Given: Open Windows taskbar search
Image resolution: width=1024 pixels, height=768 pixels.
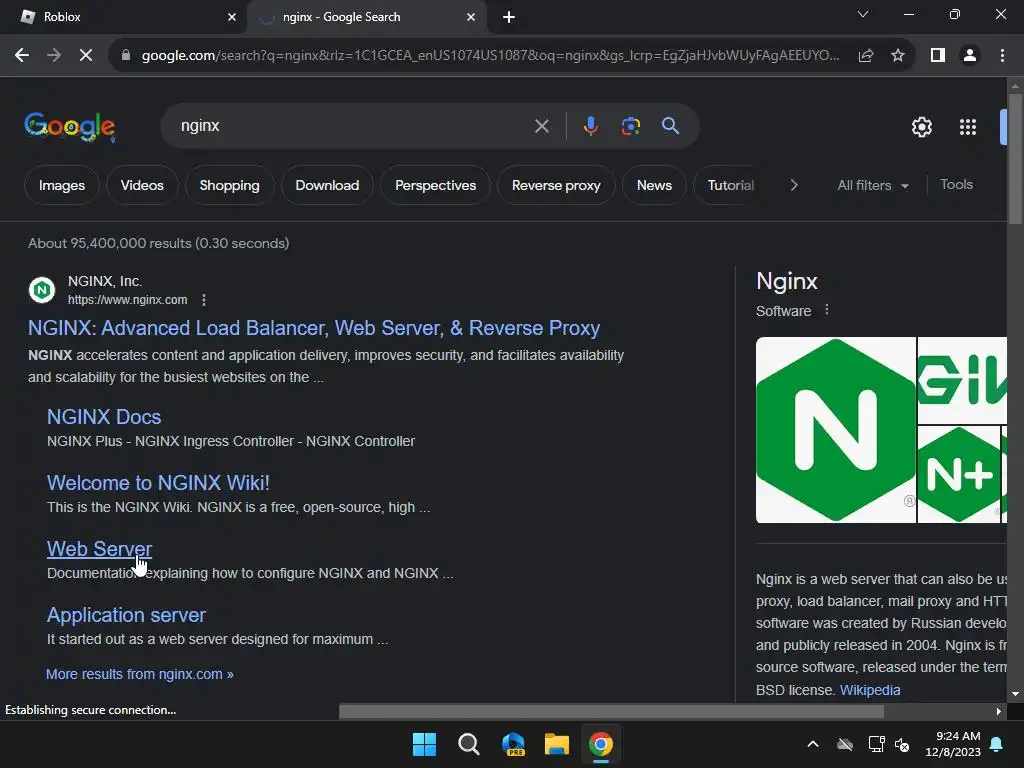Looking at the screenshot, I should (x=468, y=744).
